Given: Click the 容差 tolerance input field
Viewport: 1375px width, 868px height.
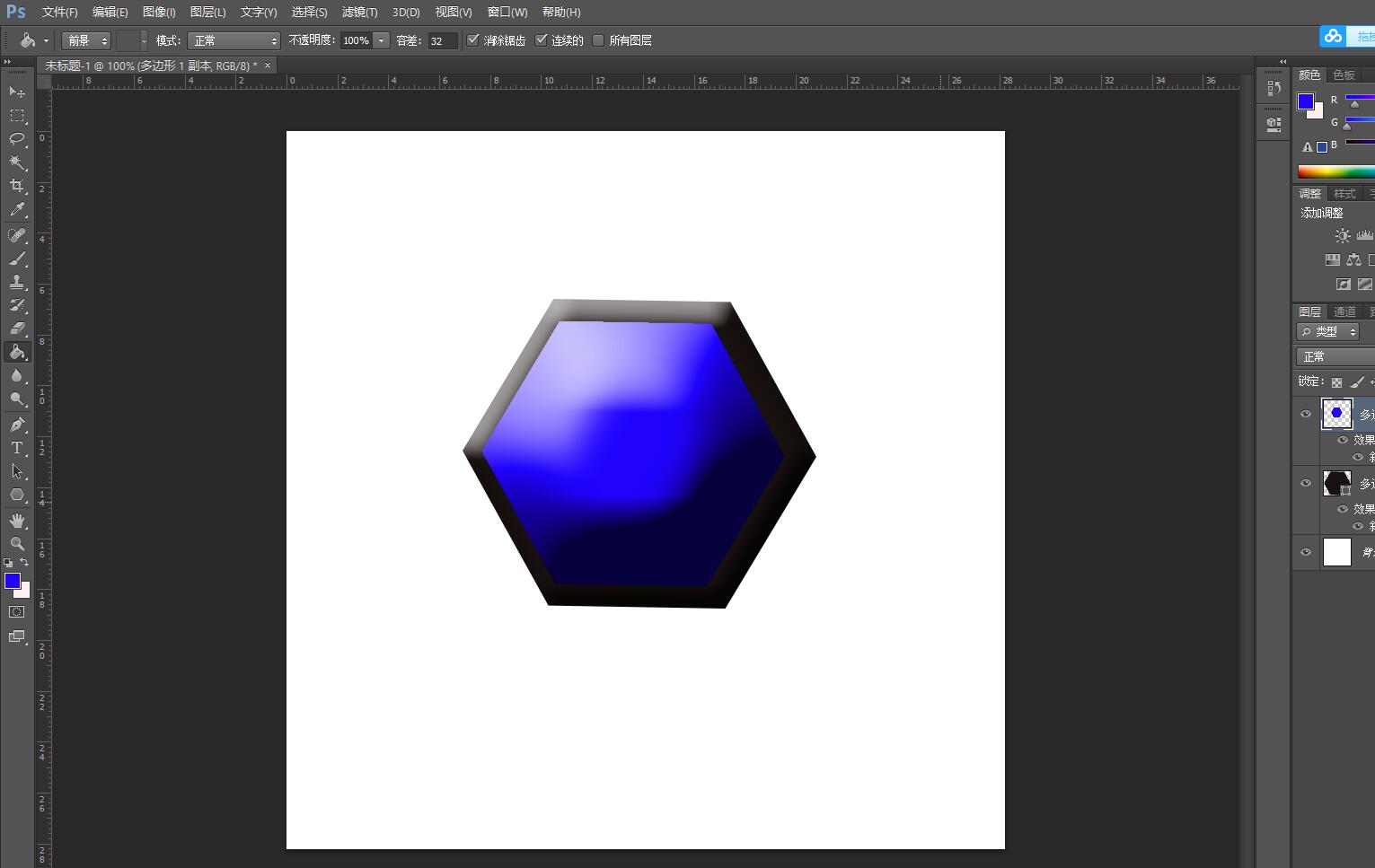Looking at the screenshot, I should tap(442, 40).
